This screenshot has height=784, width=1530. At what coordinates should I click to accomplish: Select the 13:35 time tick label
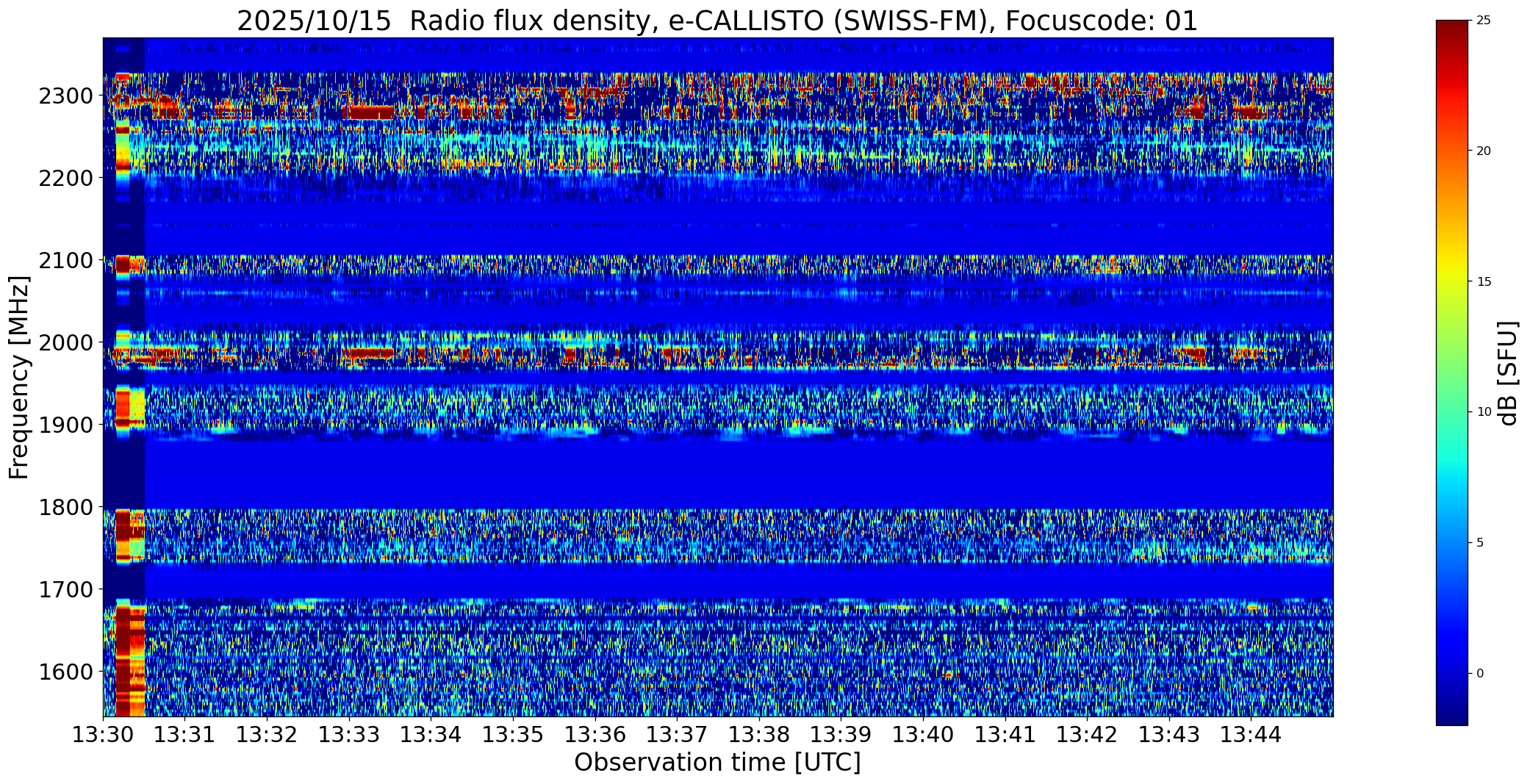click(x=513, y=734)
